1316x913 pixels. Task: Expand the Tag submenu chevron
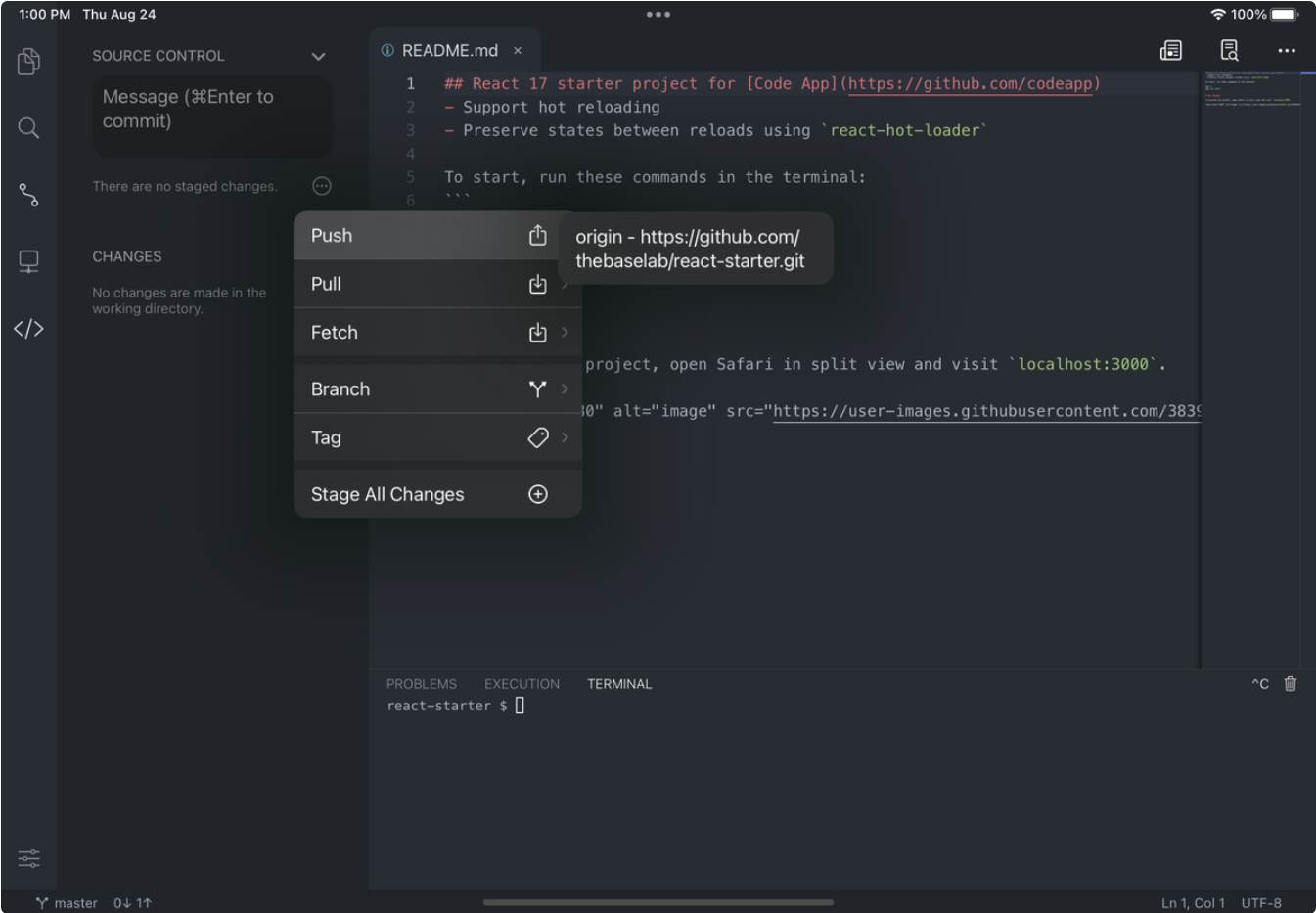pyautogui.click(x=565, y=437)
